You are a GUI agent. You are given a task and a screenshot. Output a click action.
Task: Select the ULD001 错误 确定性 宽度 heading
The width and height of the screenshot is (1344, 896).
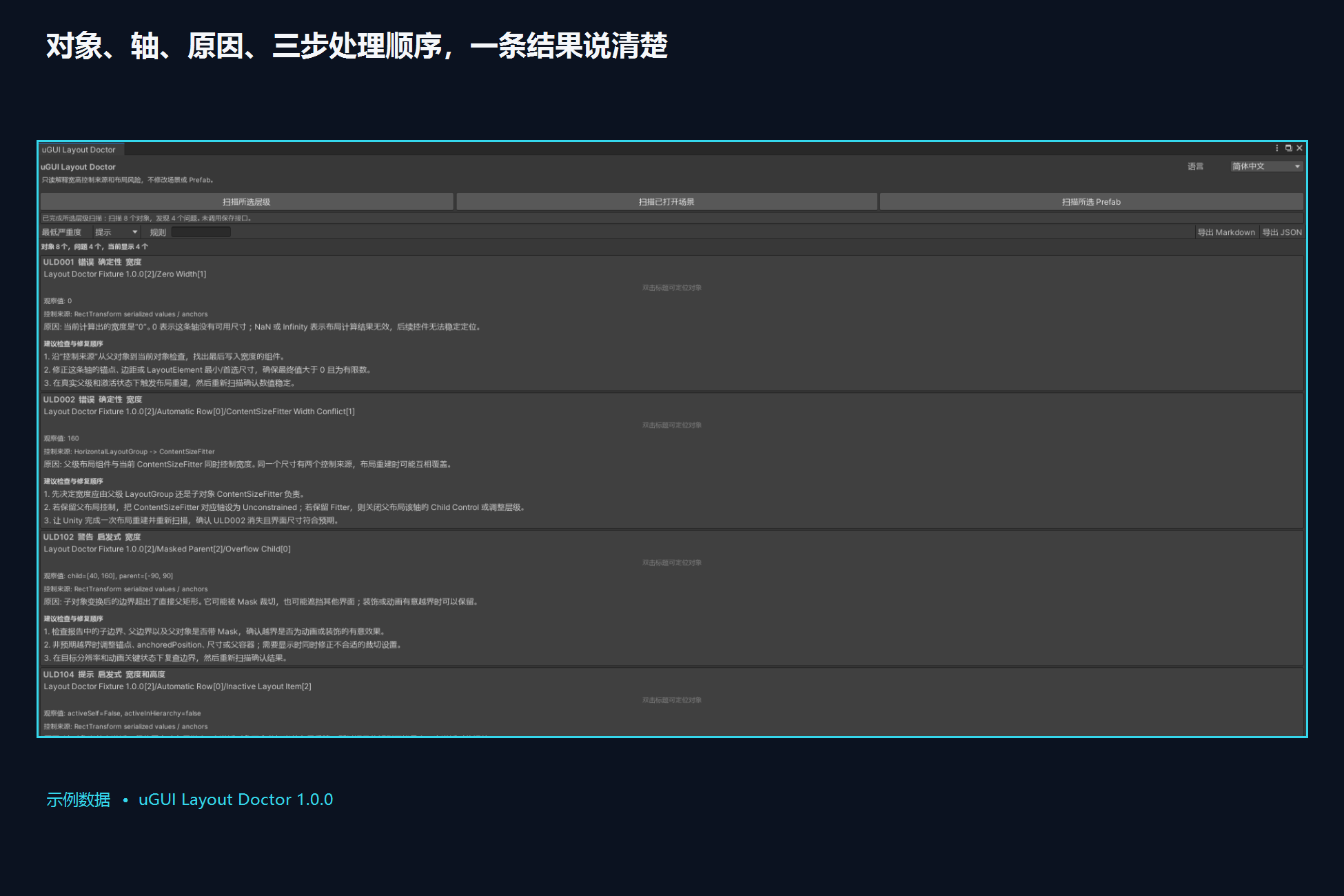[x=92, y=262]
